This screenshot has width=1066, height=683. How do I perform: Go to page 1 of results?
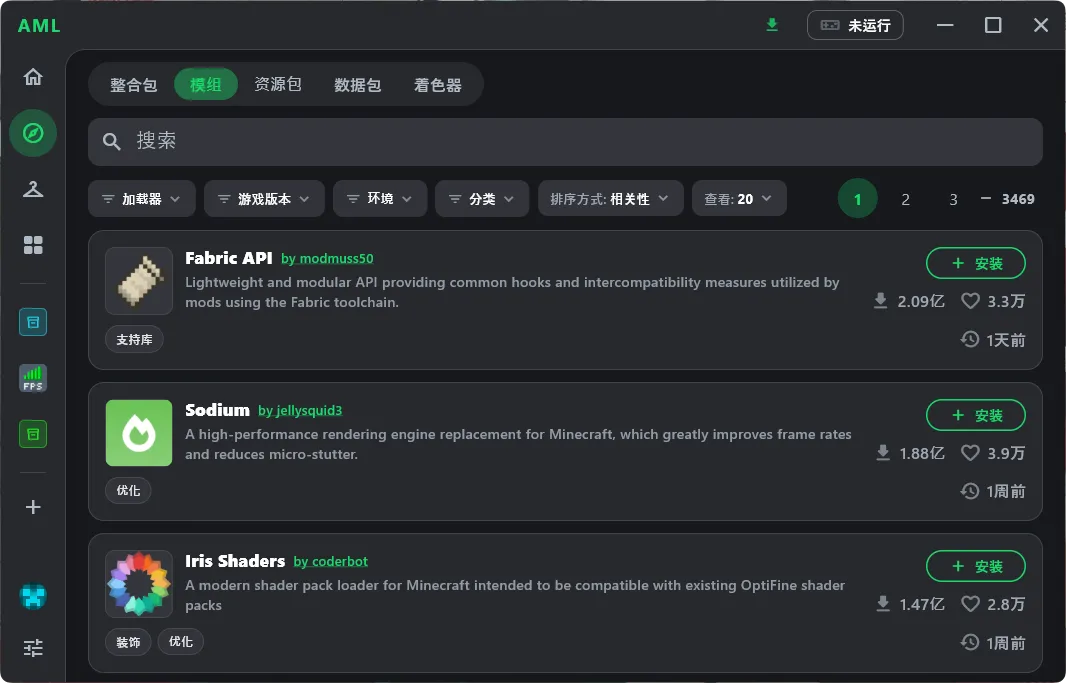pos(857,198)
